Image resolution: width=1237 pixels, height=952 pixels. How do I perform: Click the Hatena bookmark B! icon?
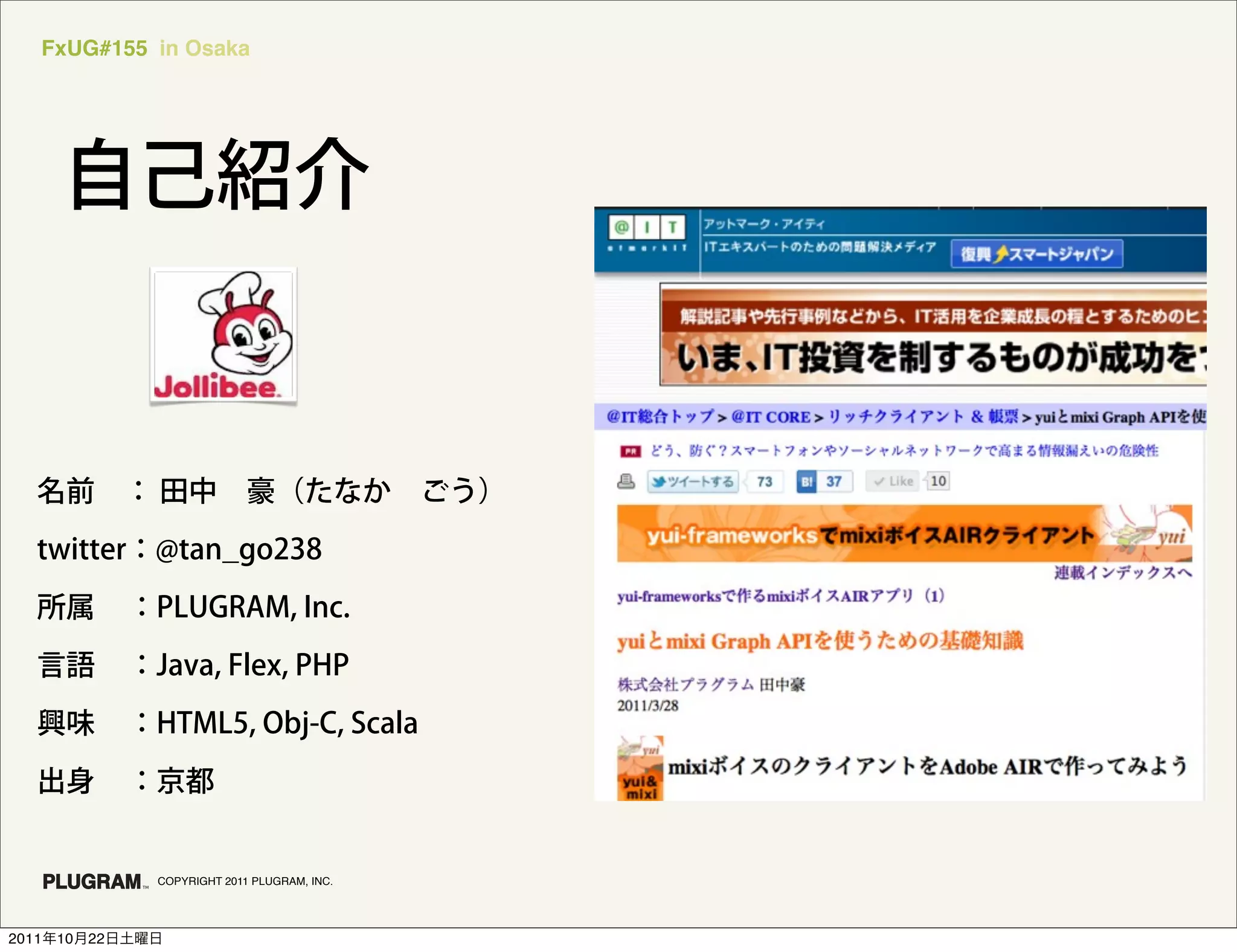(x=806, y=481)
